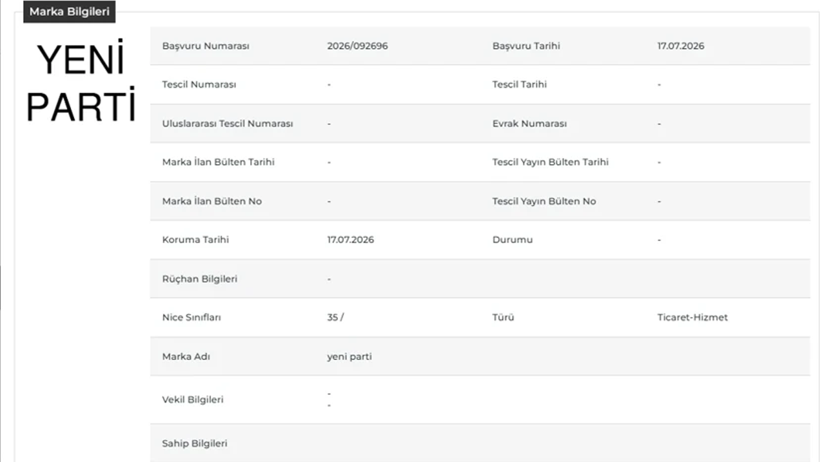Select application number 2026/092696
Screen dimensions: 820x462
click(357, 46)
